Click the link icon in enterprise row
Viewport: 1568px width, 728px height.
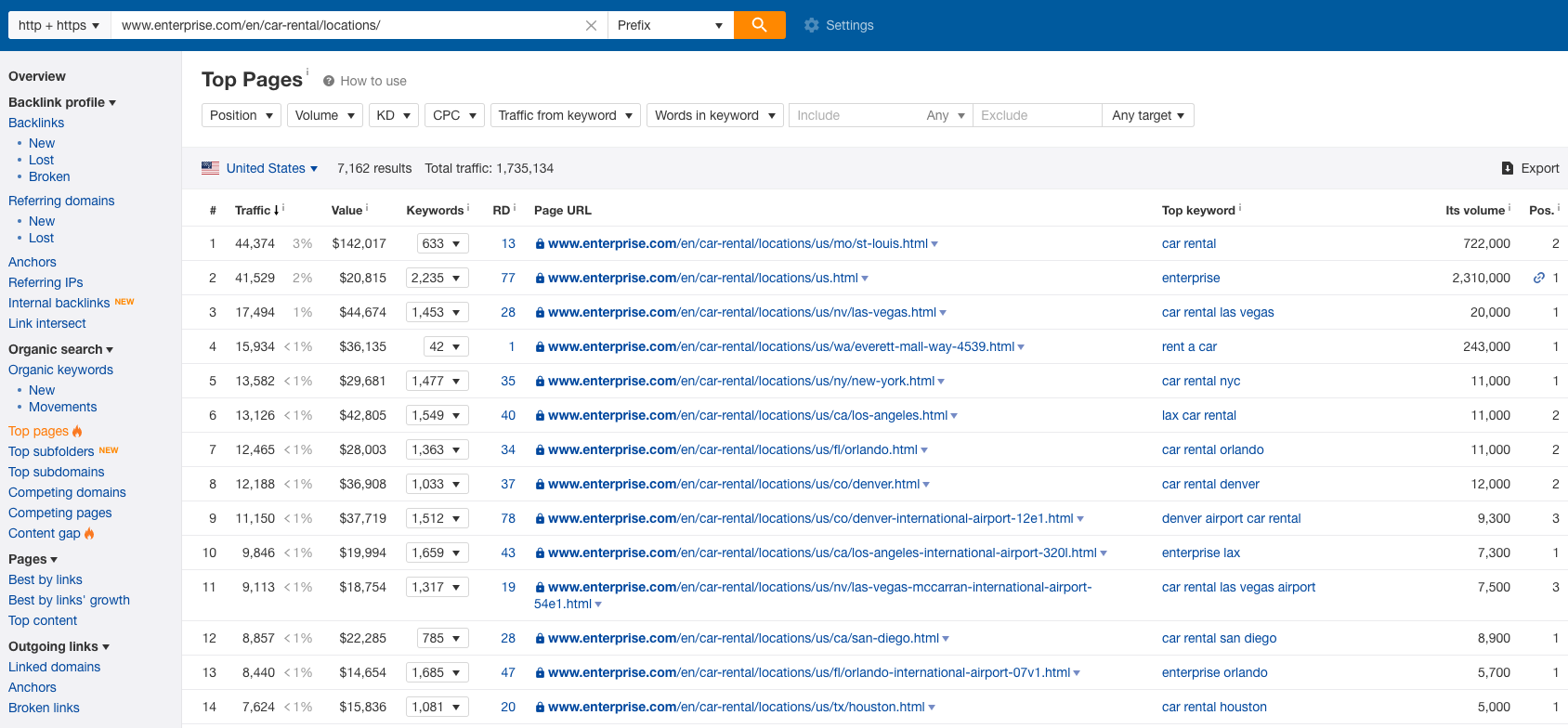(1539, 278)
